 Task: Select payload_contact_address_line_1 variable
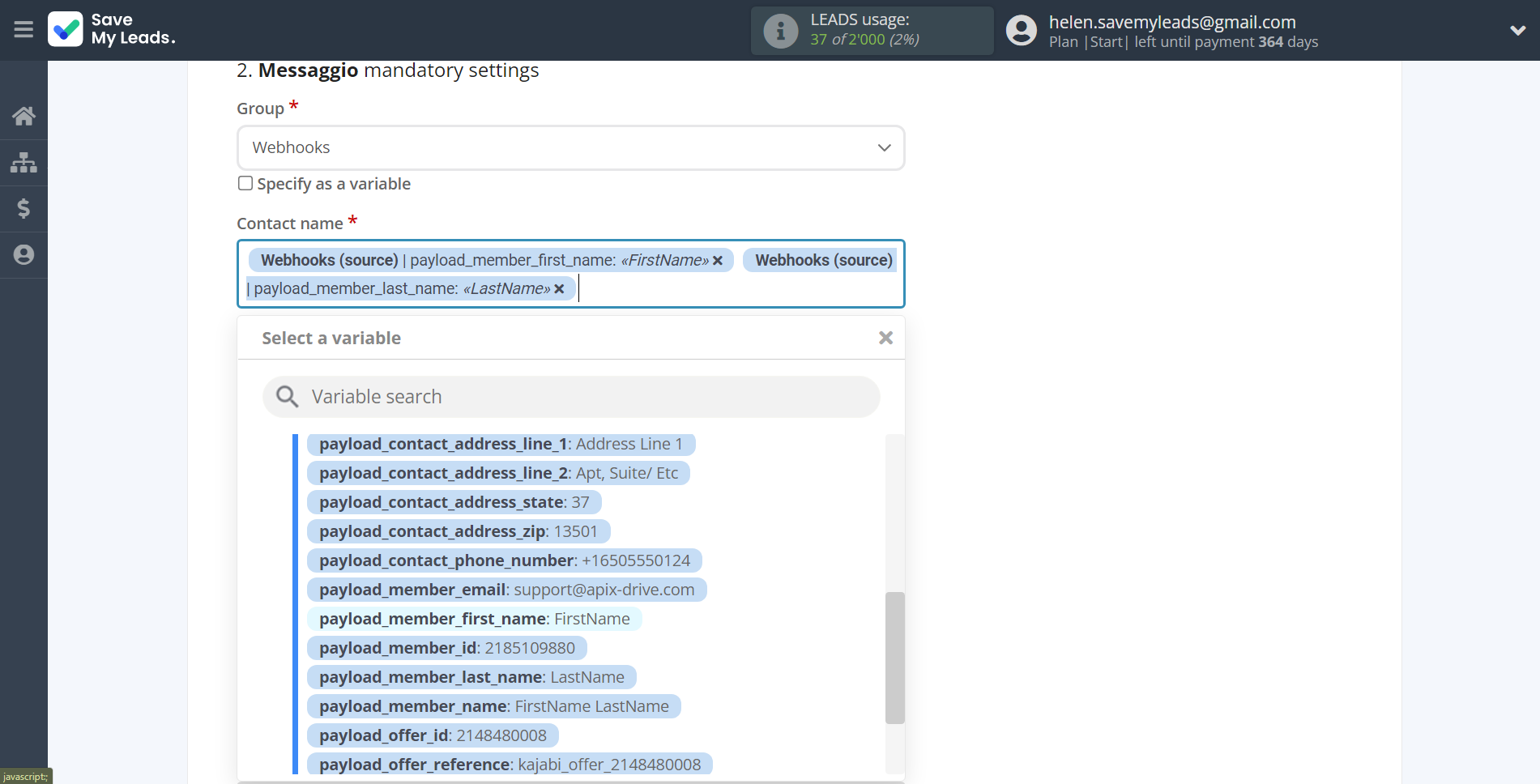[501, 444]
